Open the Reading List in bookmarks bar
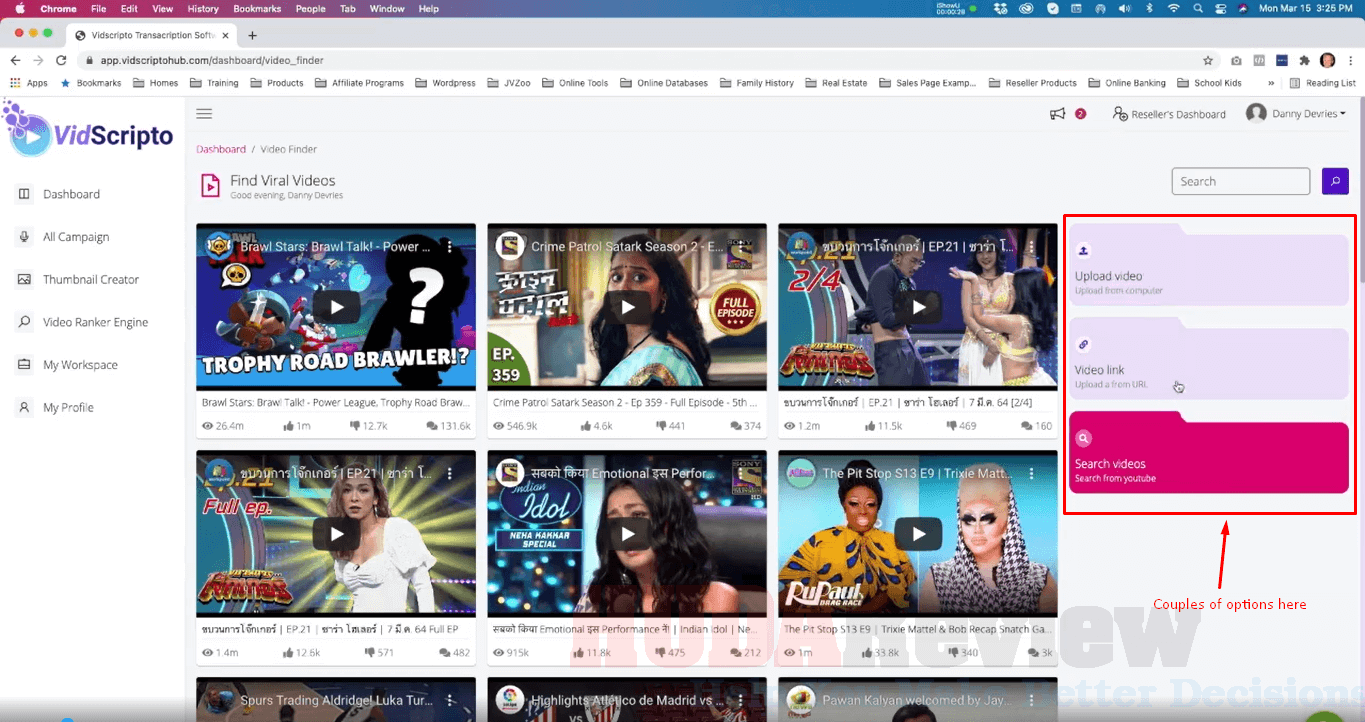This screenshot has height=722, width=1365. pos(1322,83)
